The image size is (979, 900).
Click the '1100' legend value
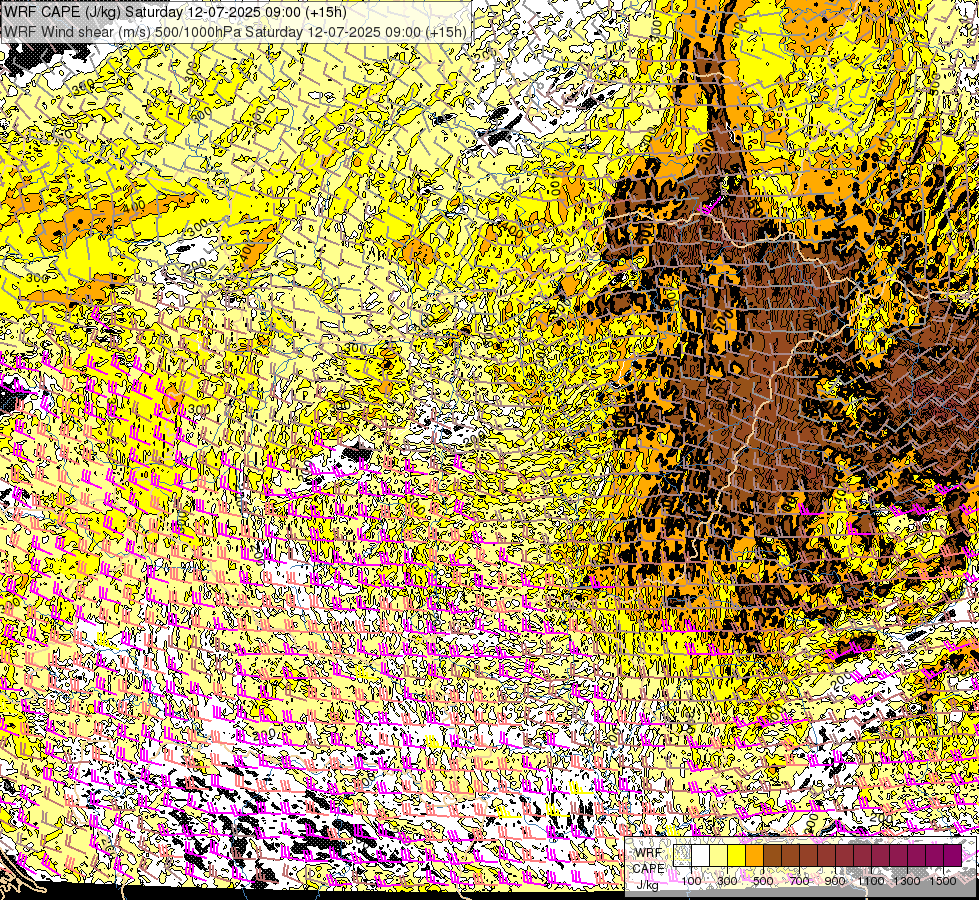click(x=870, y=881)
